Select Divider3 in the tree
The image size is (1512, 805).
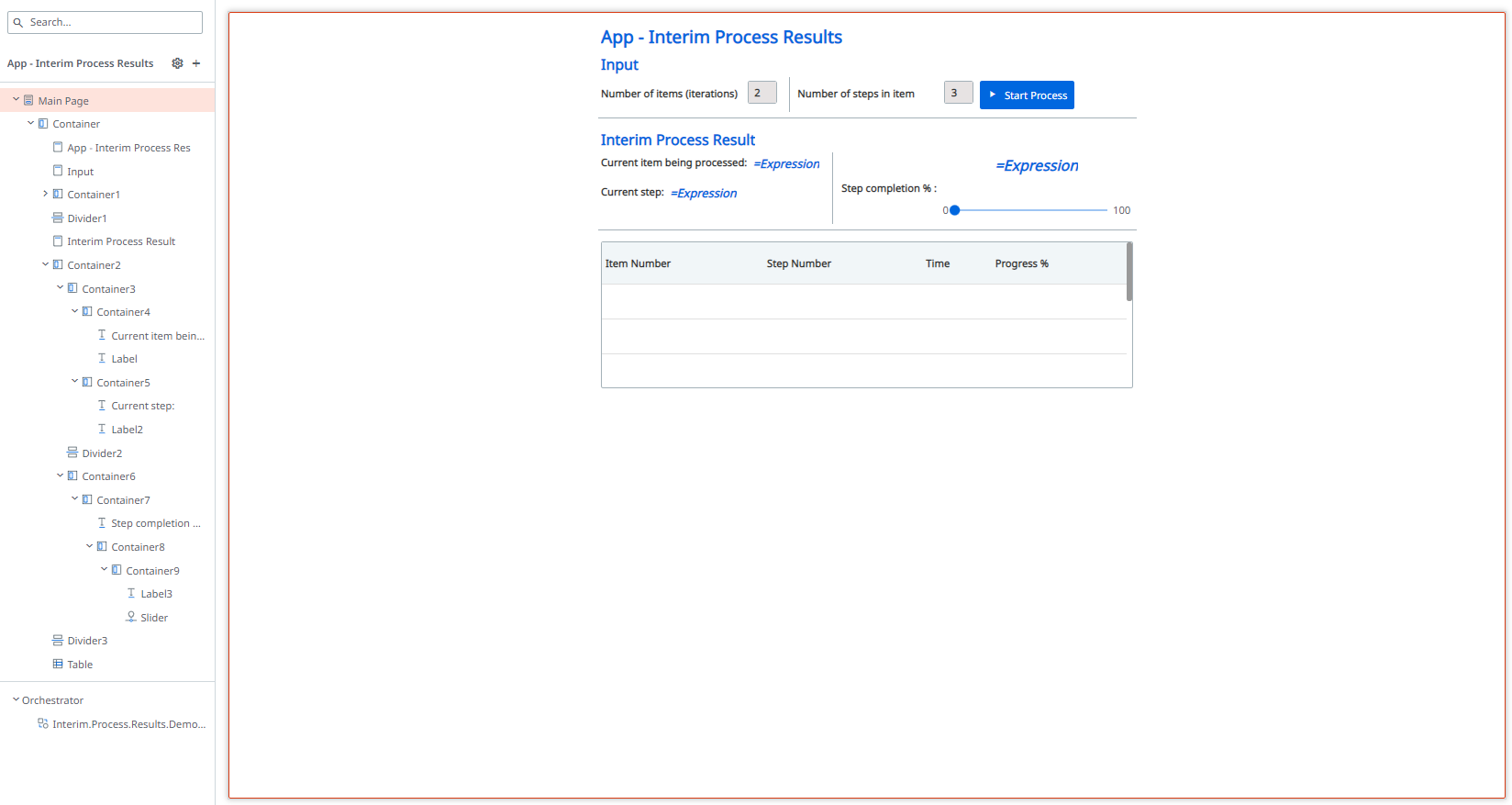87,641
